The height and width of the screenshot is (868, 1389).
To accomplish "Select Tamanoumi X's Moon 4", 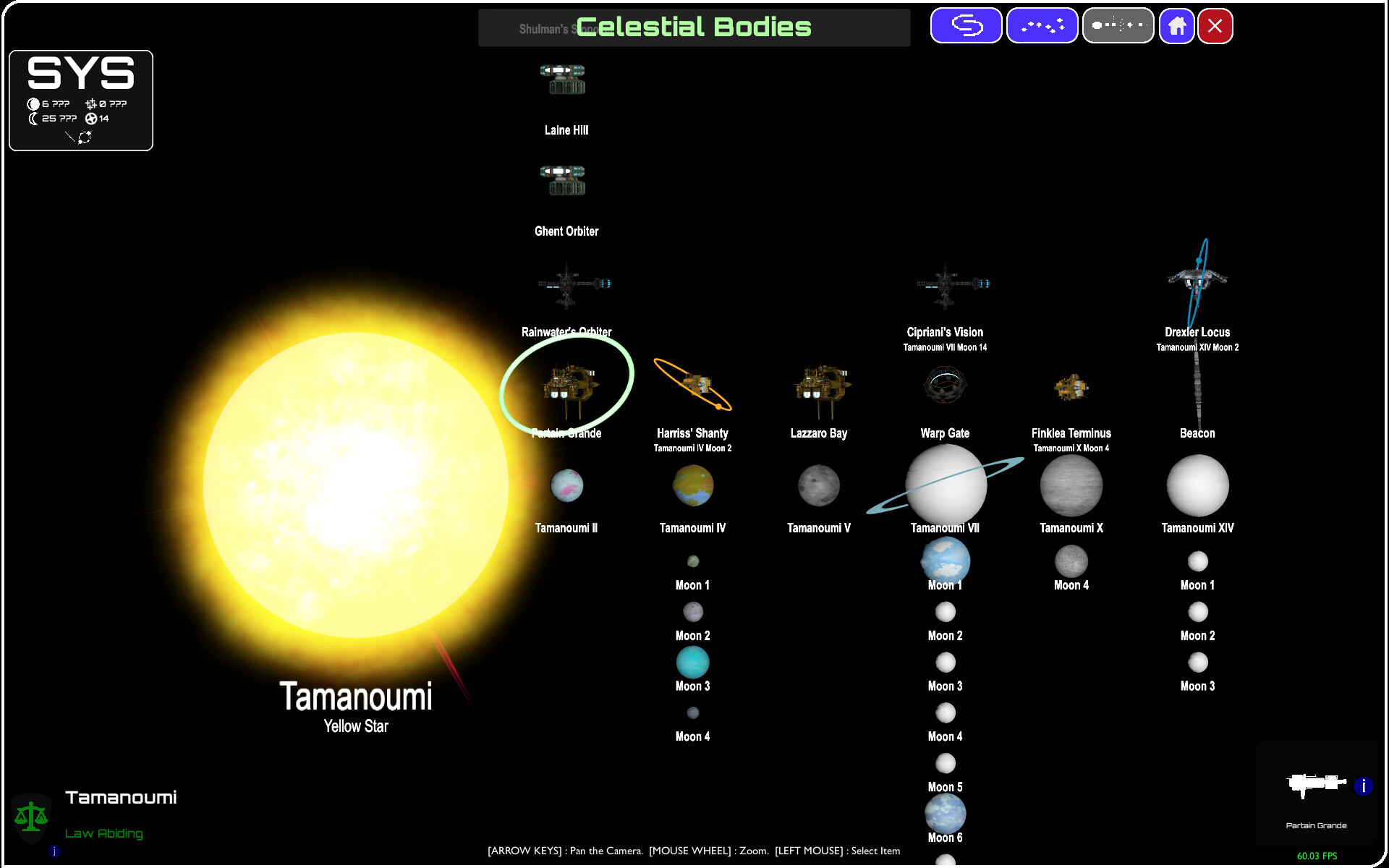I will (1071, 561).
